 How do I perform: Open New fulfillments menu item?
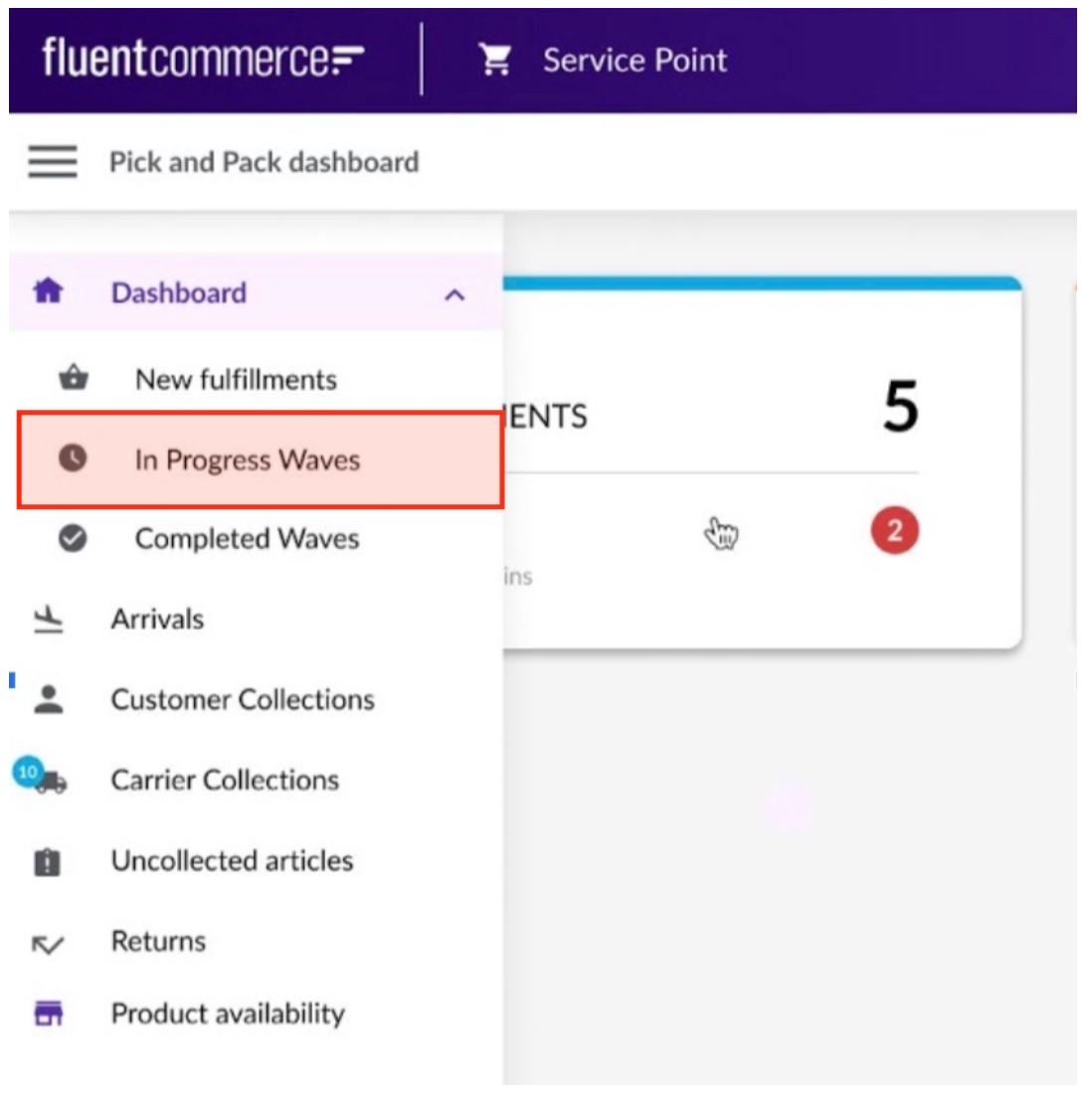tap(236, 379)
